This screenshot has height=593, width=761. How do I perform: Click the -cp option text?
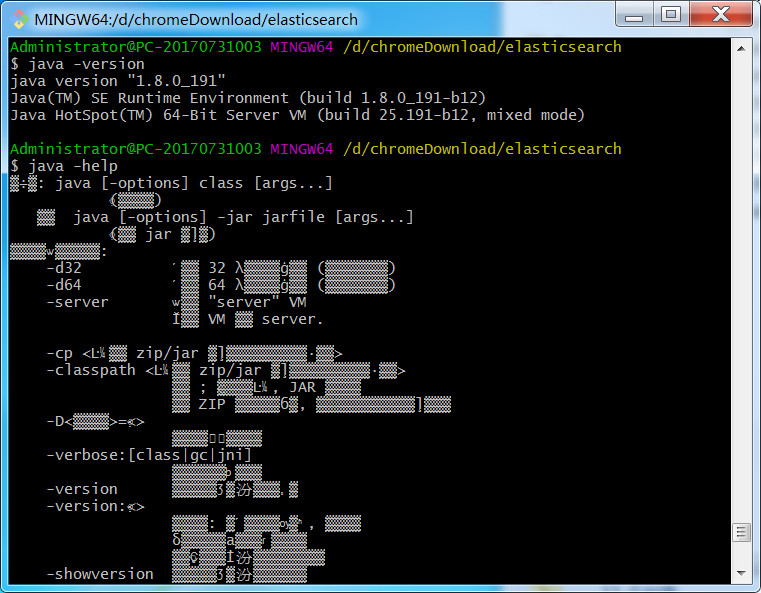[59, 353]
